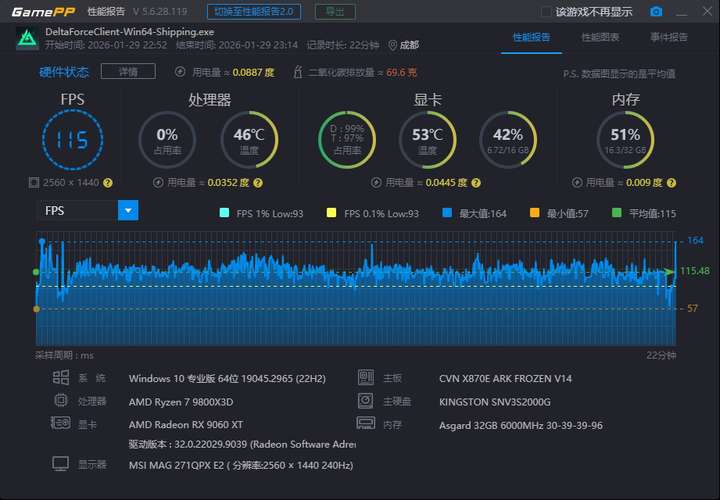Click the monitor display icon

pos(61,464)
